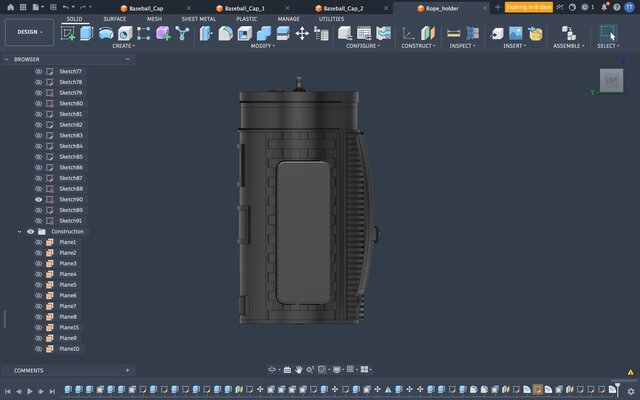Screen dimensions: 640x400
Task: Toggle visibility of Sketch80
Action: [x=38, y=104]
